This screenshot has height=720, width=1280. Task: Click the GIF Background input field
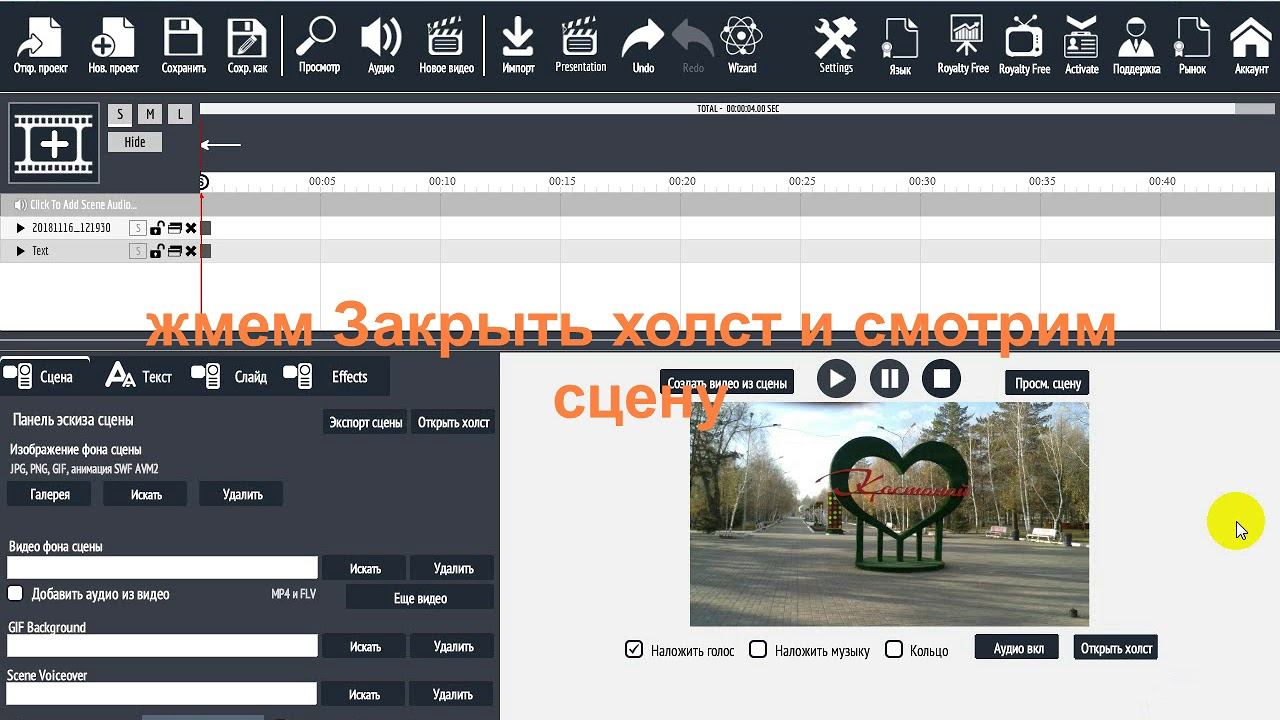(x=162, y=646)
